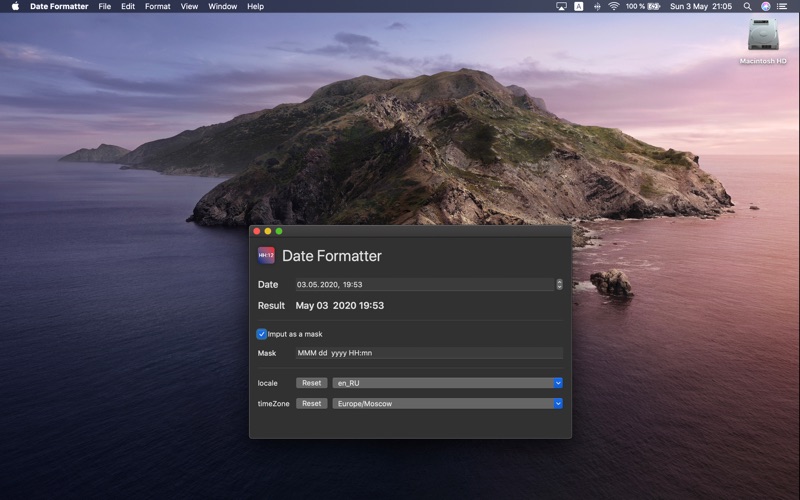This screenshot has height=500, width=800.
Task: Open the Apple menu
Action: click(15, 6)
